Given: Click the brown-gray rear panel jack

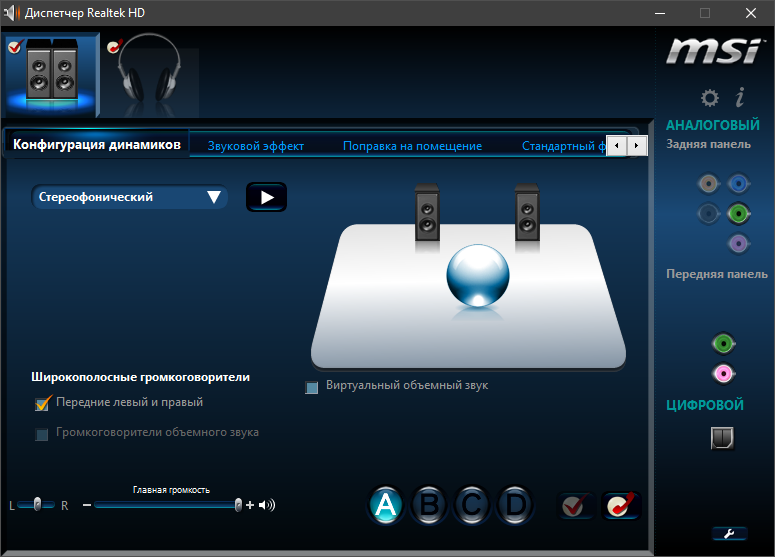Looking at the screenshot, I should click(709, 184).
